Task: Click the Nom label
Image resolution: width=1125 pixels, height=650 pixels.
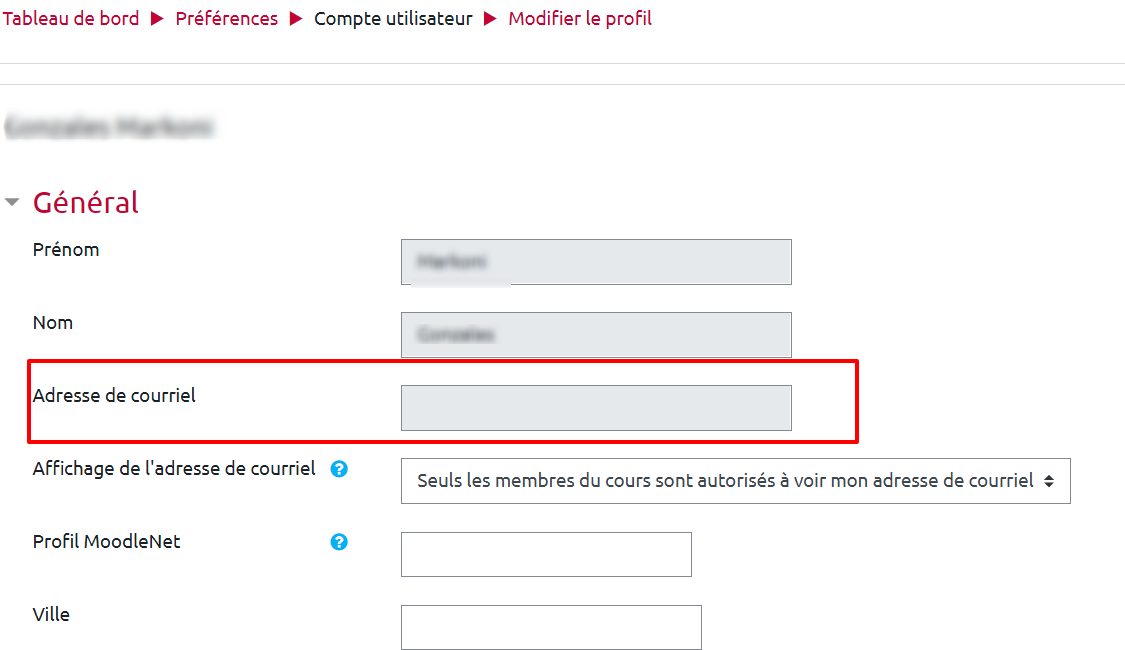Action: pyautogui.click(x=53, y=323)
